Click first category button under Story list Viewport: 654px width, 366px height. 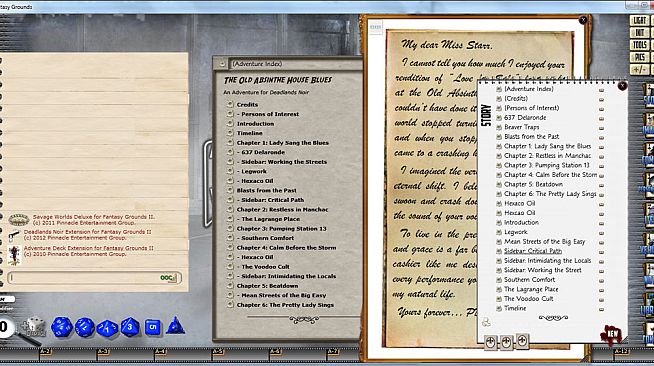click(491, 342)
